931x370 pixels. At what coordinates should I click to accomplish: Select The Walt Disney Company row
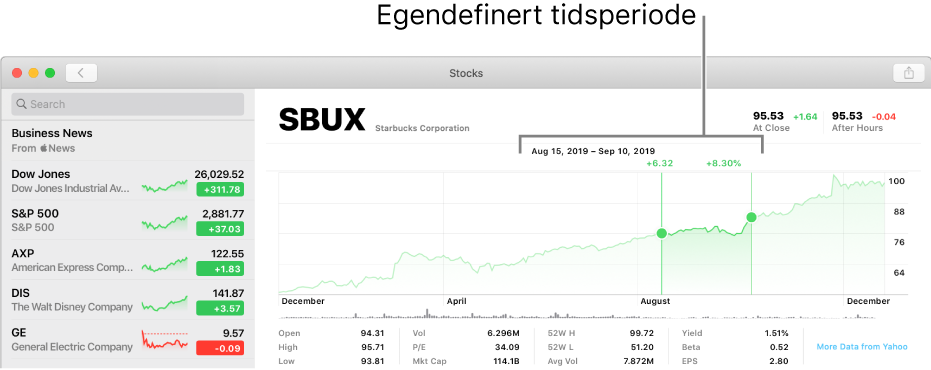tap(128, 299)
